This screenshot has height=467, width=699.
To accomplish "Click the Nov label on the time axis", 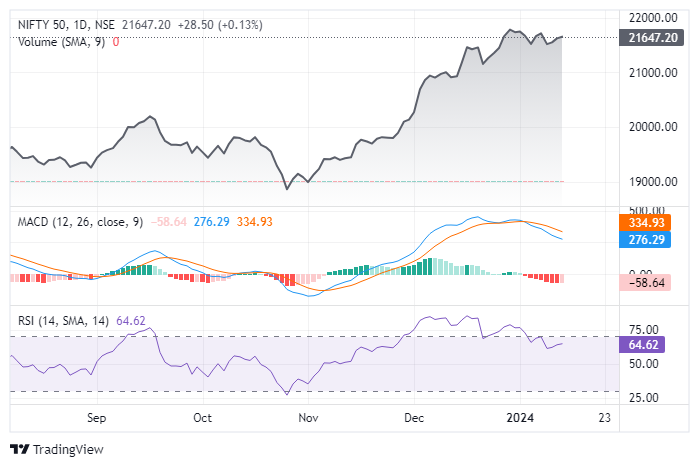I will tap(308, 418).
